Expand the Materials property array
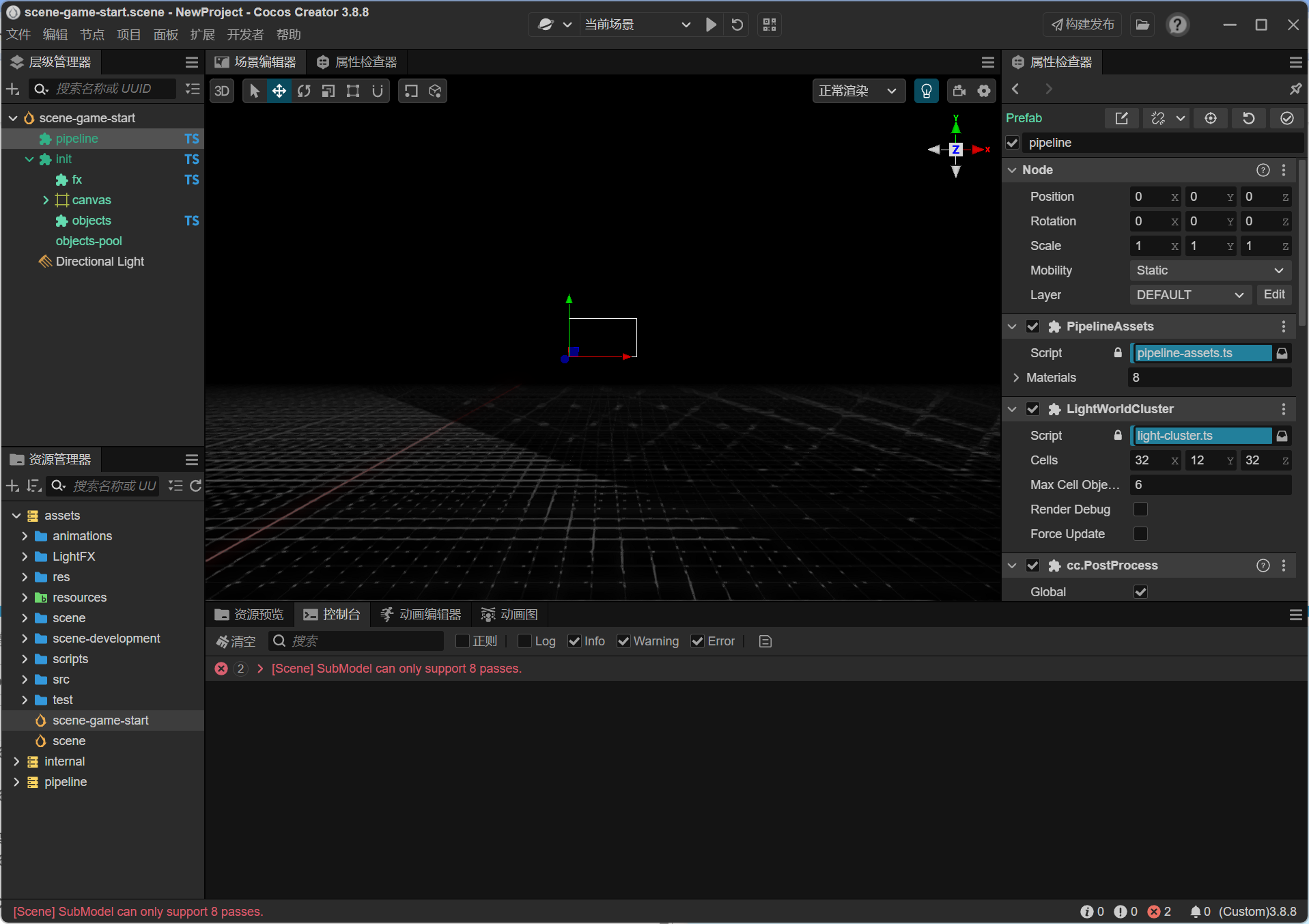The height and width of the screenshot is (924, 1309). (x=1016, y=378)
